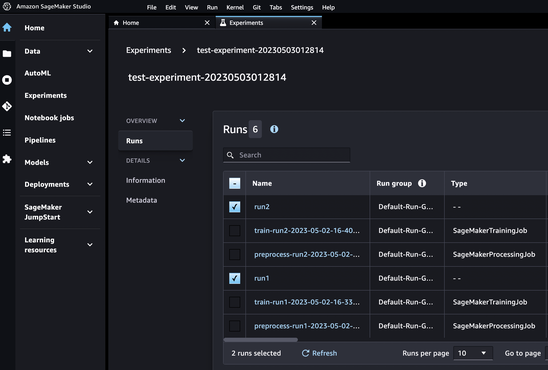Open the Kernel menu
548x370 pixels.
(235, 7)
